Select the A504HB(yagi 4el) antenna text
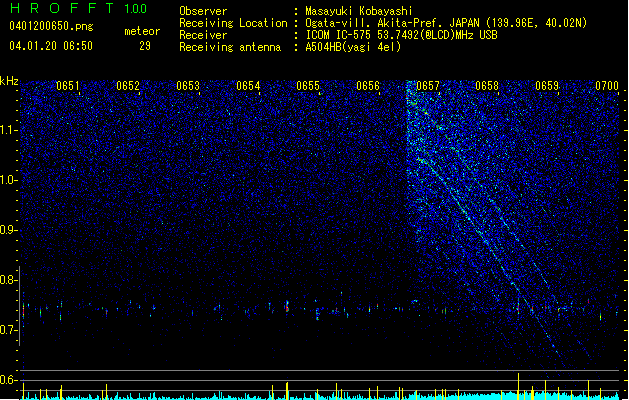 point(353,47)
